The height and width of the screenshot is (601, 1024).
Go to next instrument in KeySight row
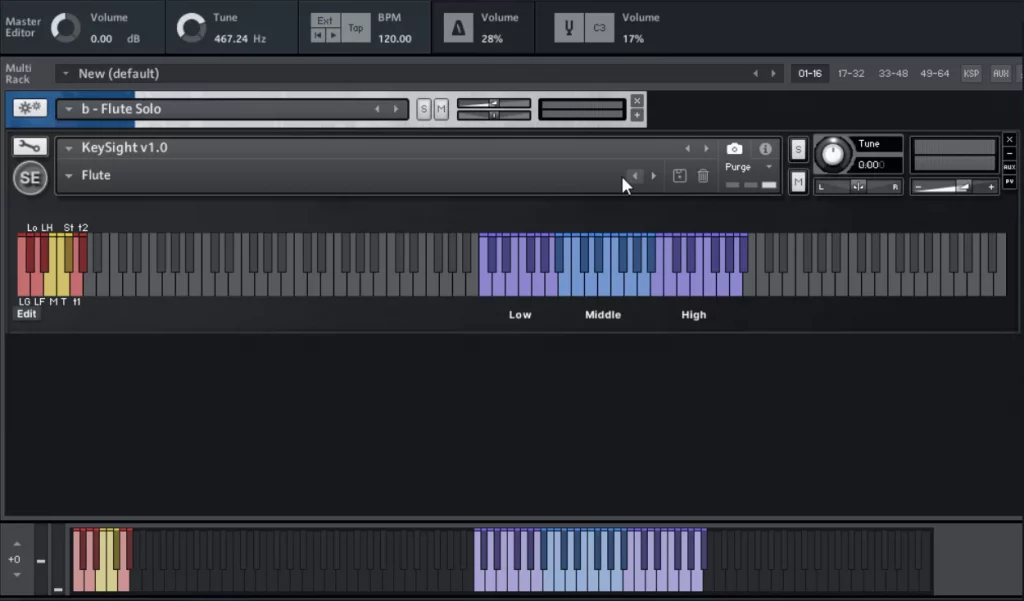point(706,149)
